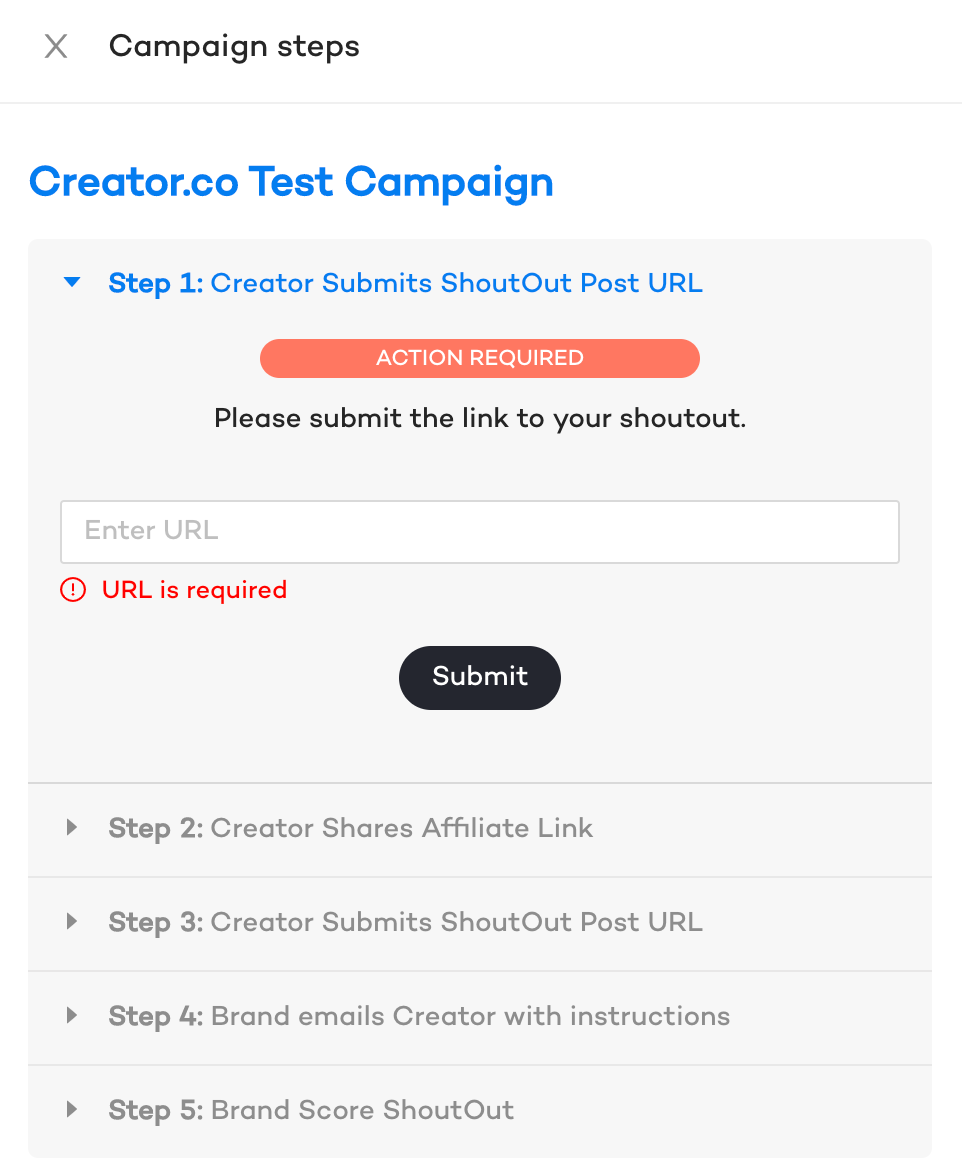The image size is (962, 1166).
Task: Click the 'URL is required' error message
Action: click(194, 590)
